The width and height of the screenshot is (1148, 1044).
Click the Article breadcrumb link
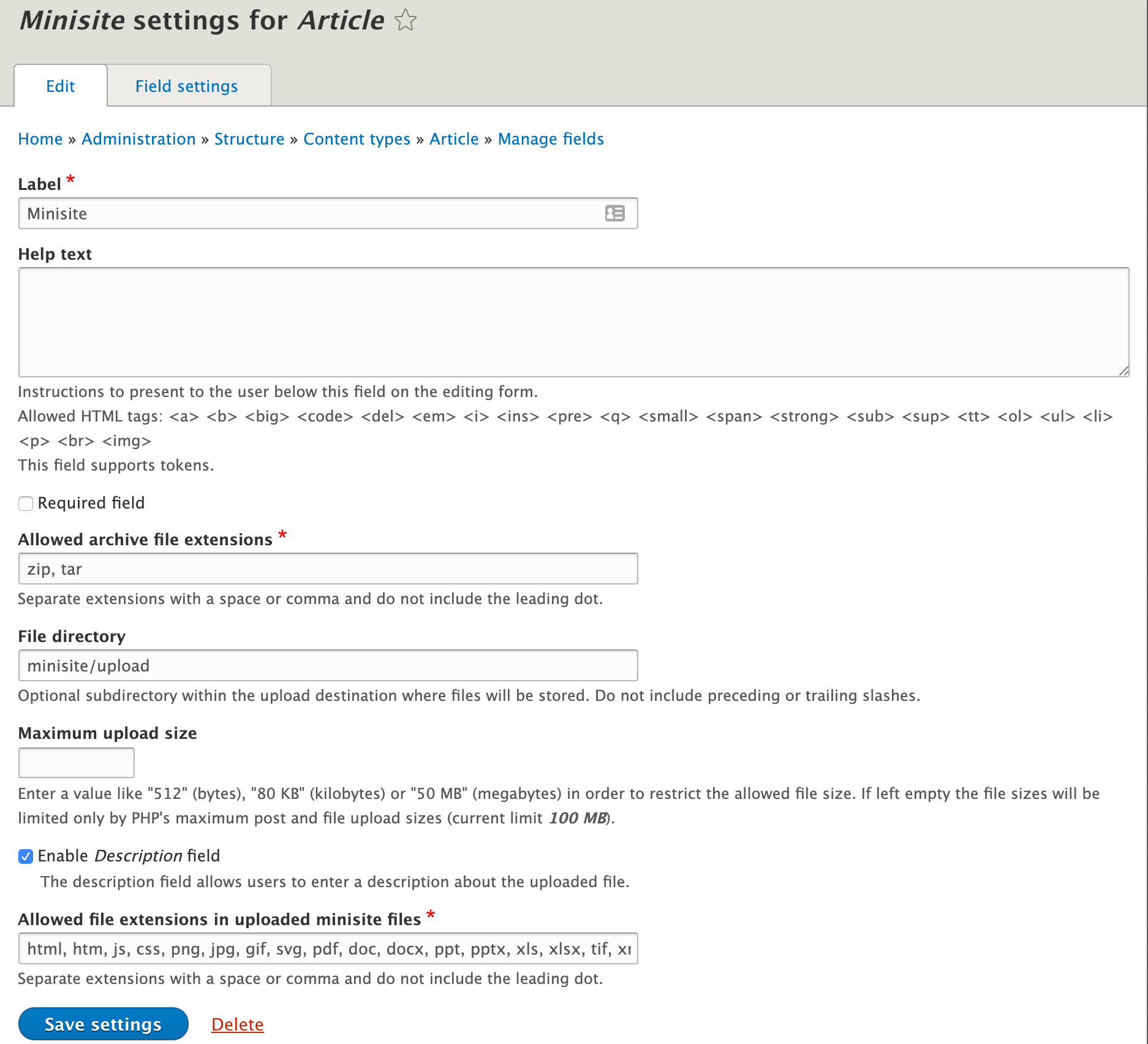(454, 139)
